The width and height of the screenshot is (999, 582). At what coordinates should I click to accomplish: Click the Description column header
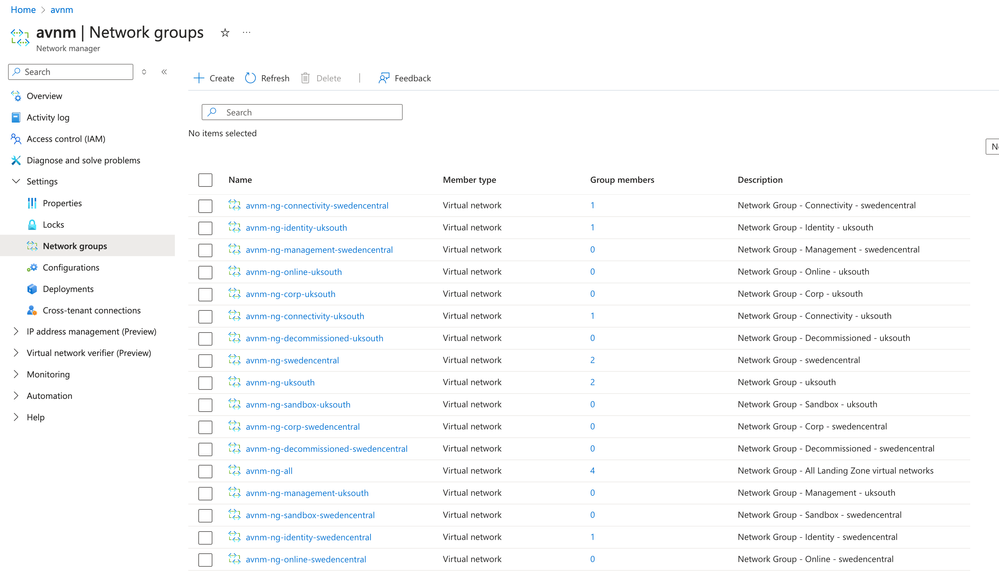pos(760,180)
